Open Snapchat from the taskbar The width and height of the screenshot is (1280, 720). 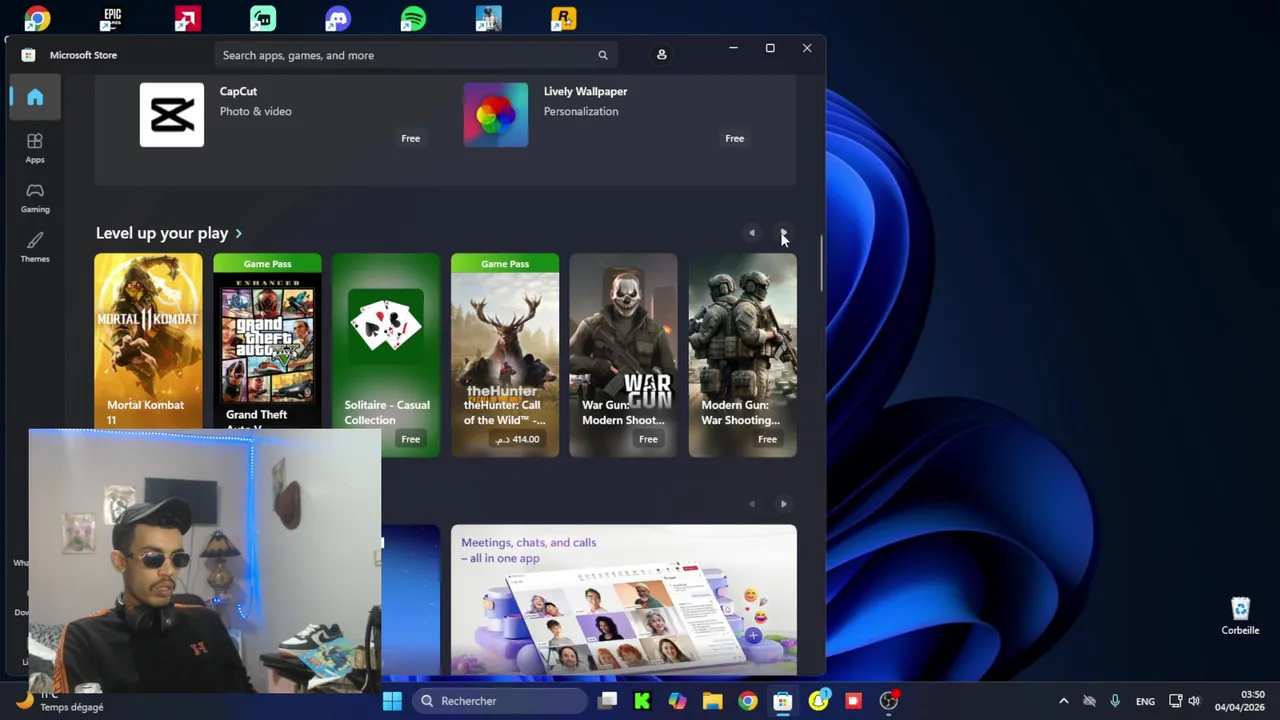pos(818,701)
